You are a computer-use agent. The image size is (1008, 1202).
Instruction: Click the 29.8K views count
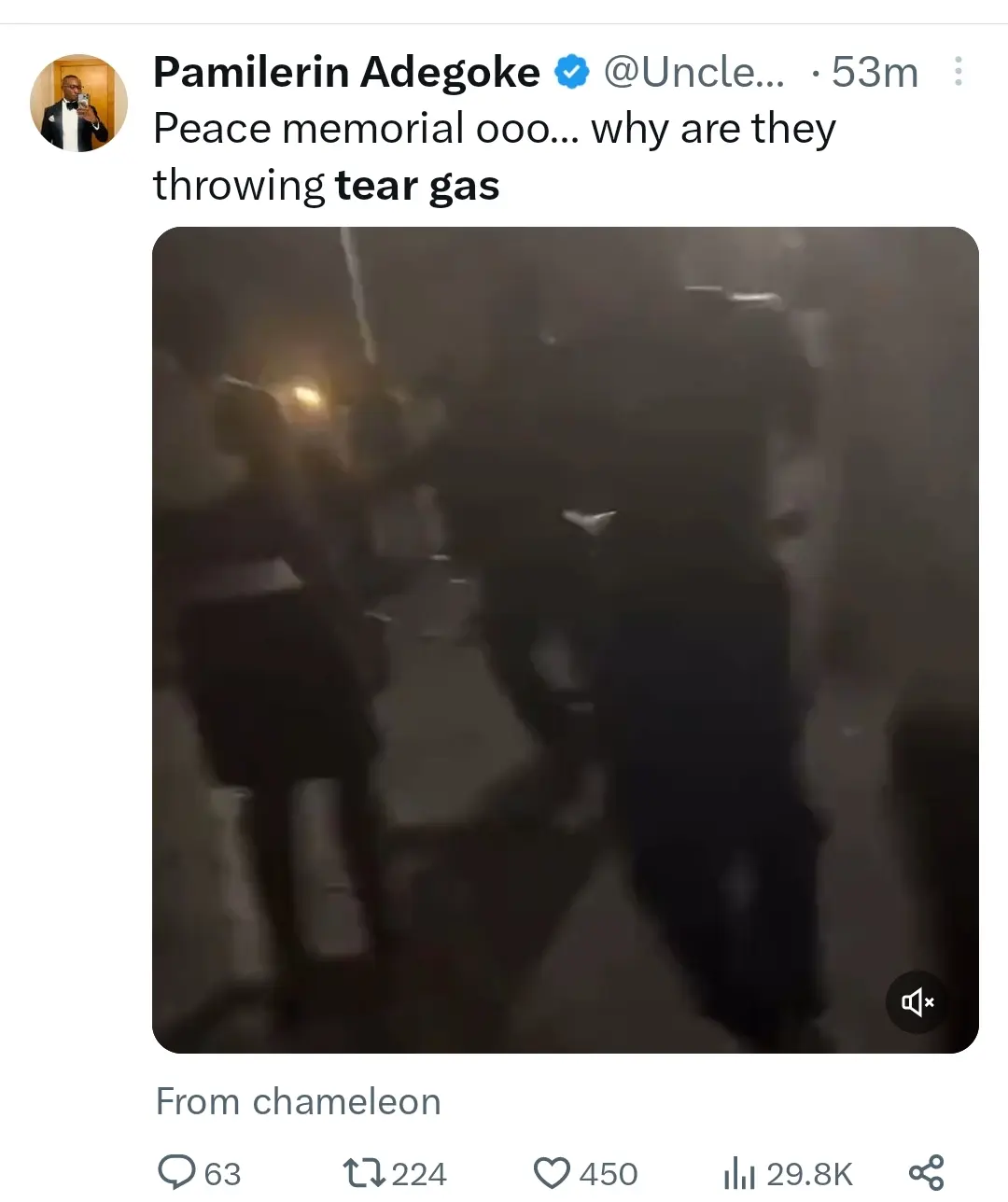point(809,1173)
